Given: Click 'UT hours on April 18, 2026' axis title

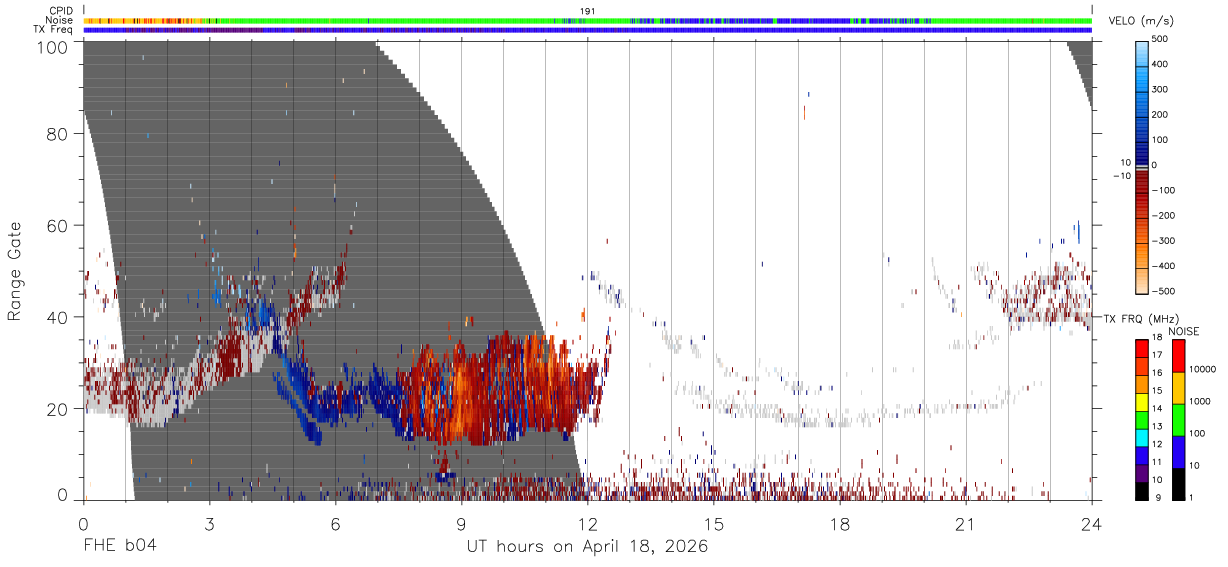Looking at the screenshot, I should click(x=587, y=547).
